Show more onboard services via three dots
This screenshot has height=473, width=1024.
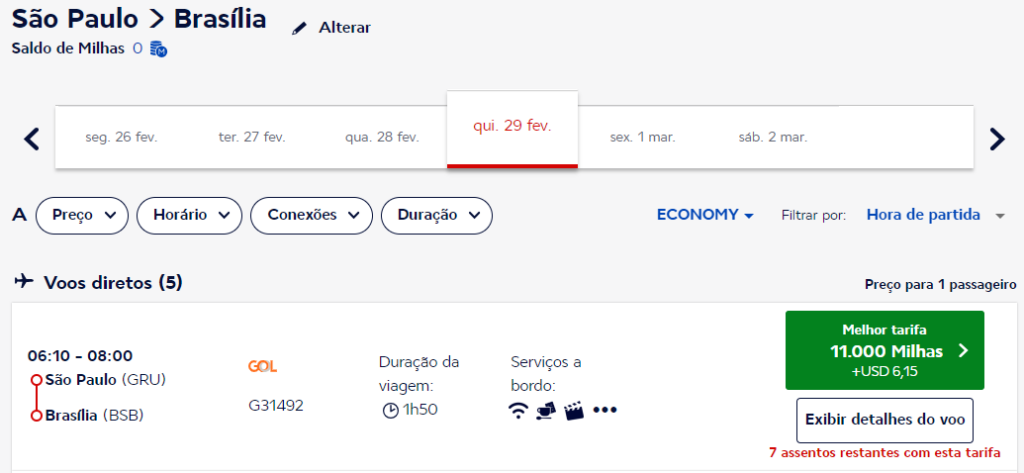point(604,410)
